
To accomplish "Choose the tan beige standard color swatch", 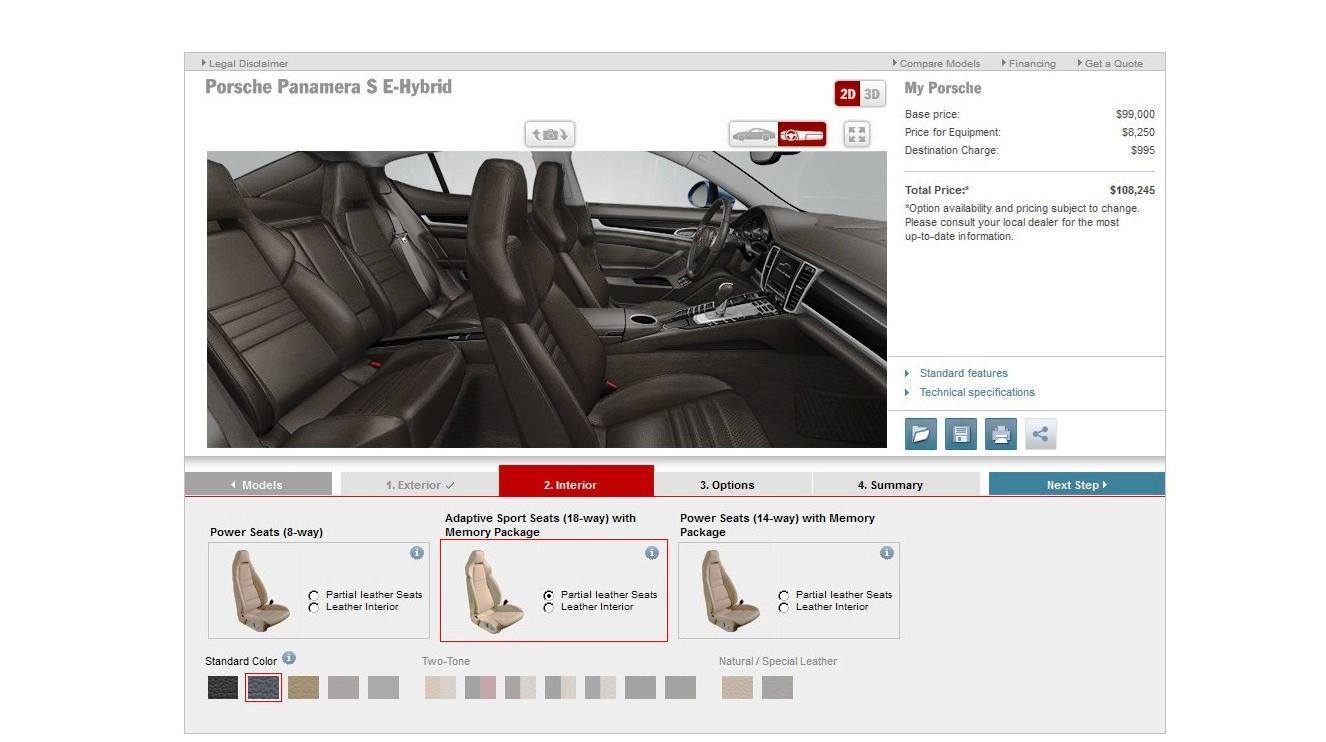I will click(x=303, y=687).
